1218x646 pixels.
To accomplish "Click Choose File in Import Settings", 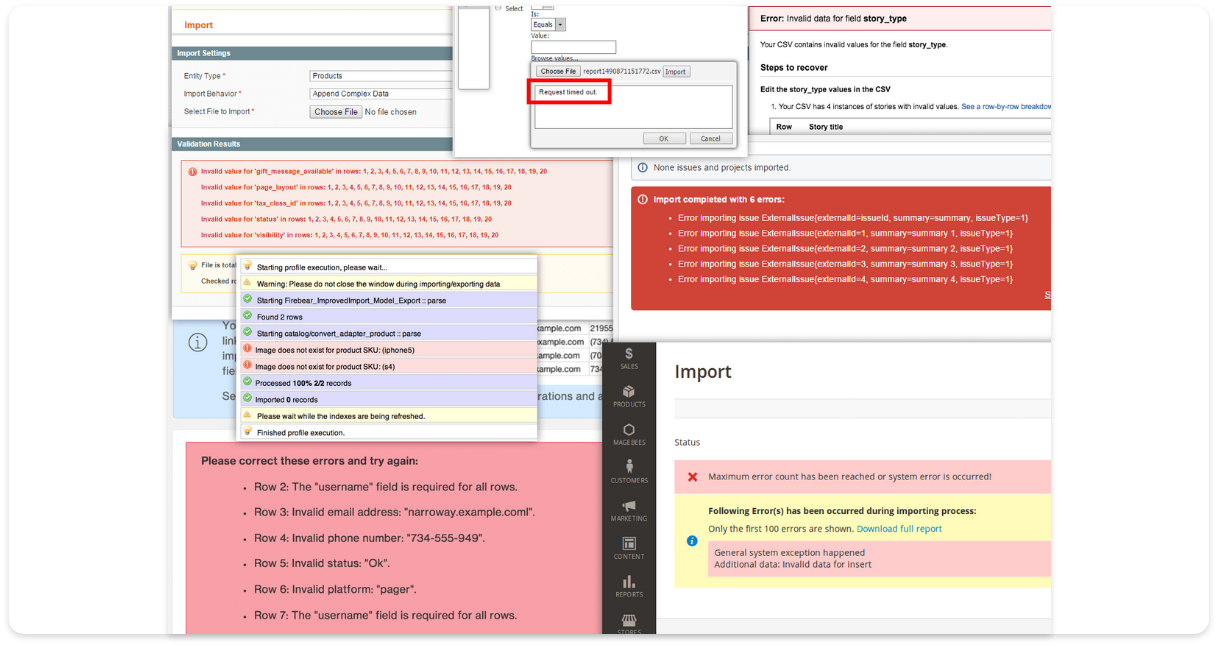I will point(336,112).
